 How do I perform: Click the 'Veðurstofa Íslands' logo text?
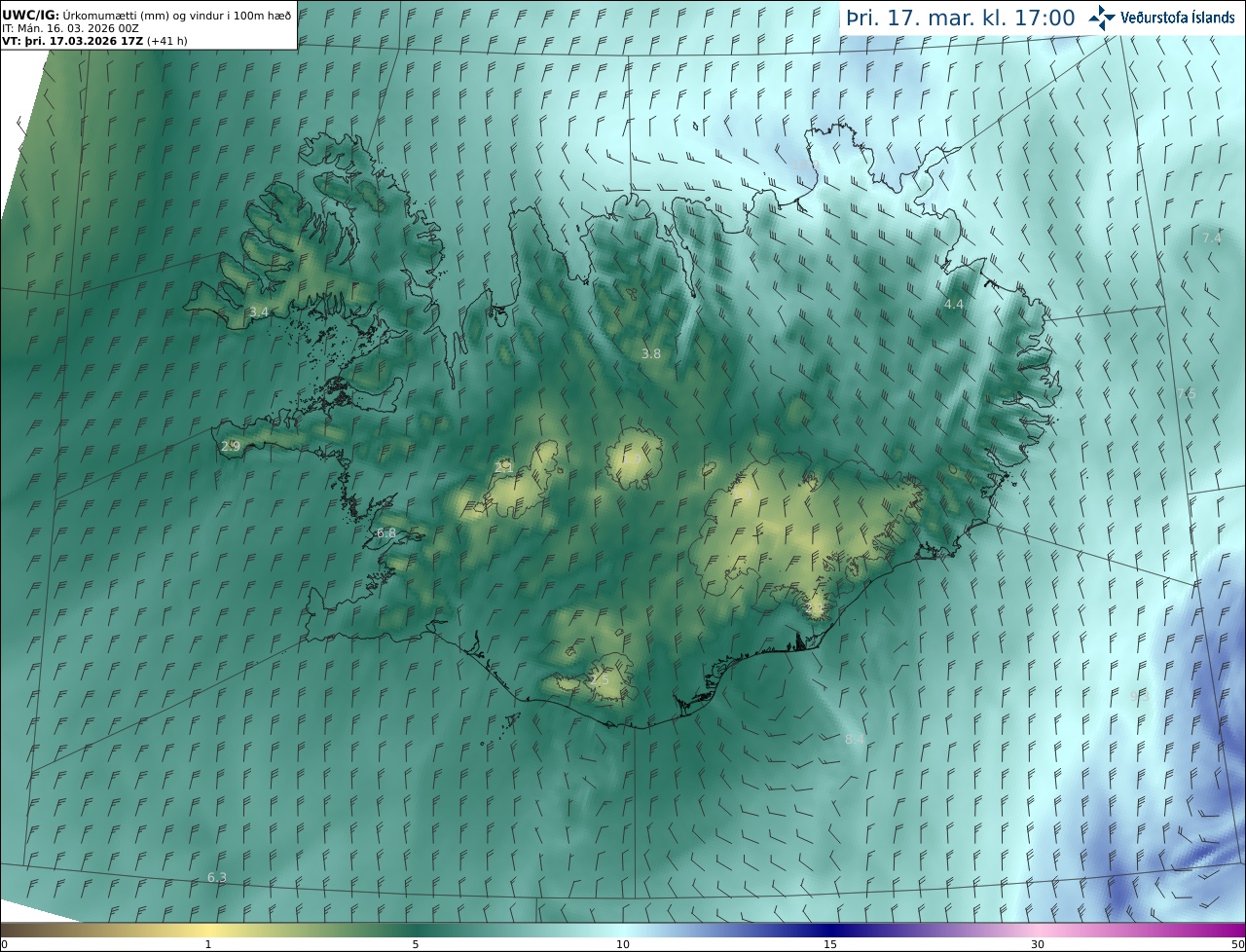pos(1177,18)
